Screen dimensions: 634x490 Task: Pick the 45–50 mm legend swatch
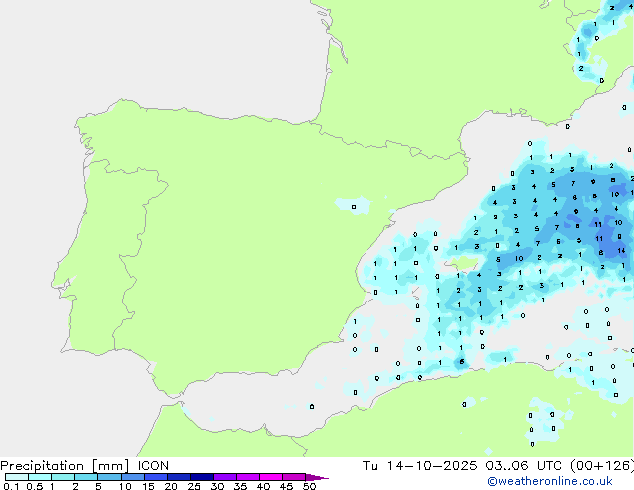(294, 477)
